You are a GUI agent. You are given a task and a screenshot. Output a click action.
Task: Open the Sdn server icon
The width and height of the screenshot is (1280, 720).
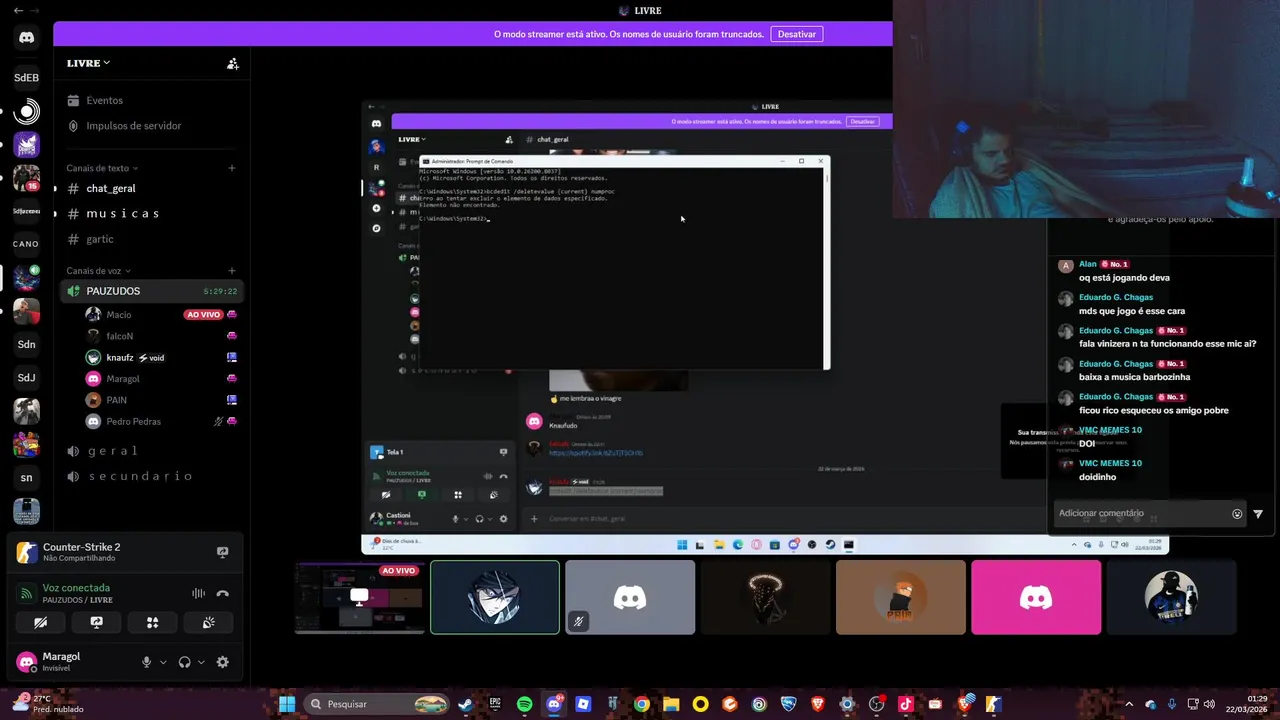(26, 344)
